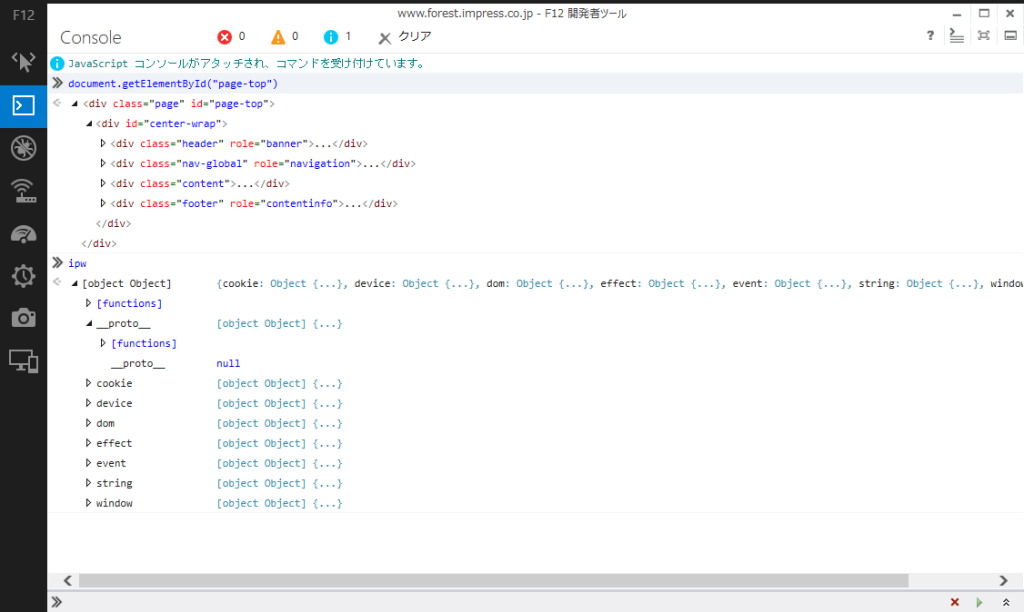The height and width of the screenshot is (612, 1024).
Task: Expand the device property
Action: point(88,403)
